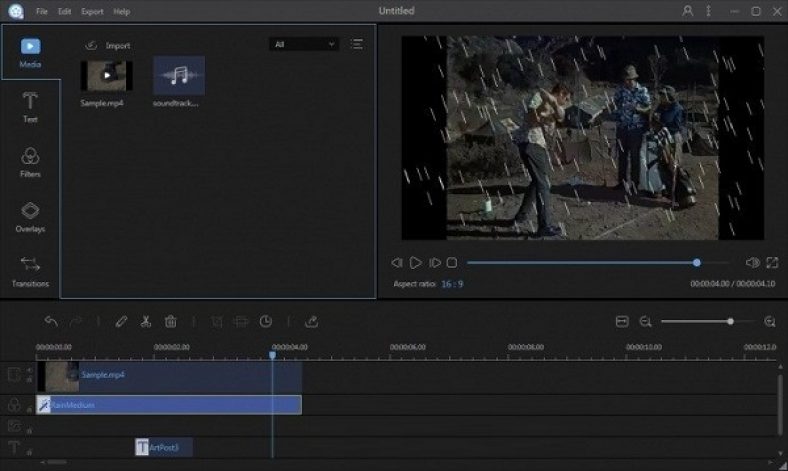Click the scissors split icon
788x471 pixels.
[146, 321]
